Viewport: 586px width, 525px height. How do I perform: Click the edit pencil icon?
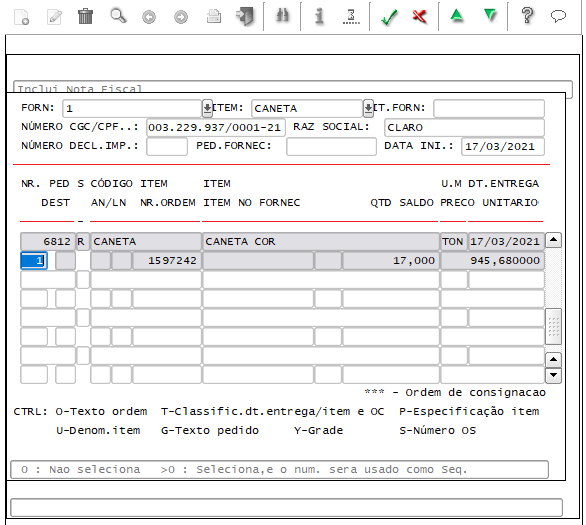pyautogui.click(x=54, y=17)
